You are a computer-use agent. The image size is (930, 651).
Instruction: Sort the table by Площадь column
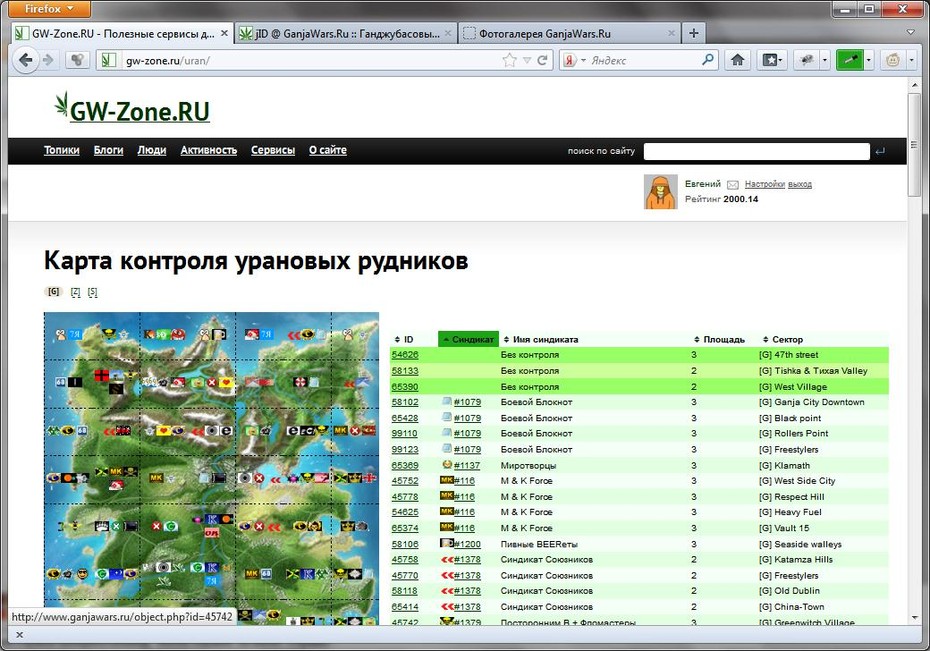[719, 340]
